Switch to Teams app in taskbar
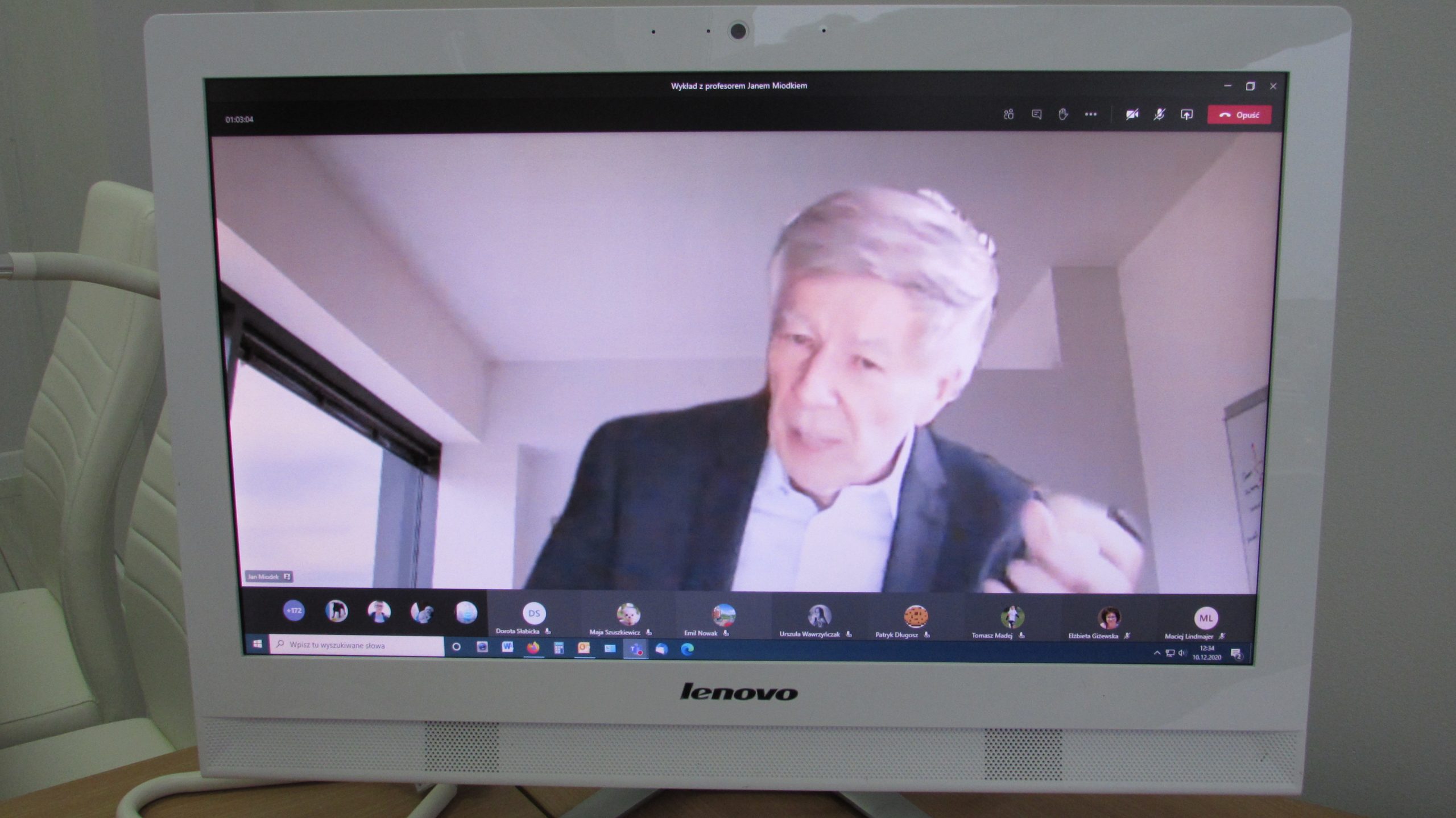This screenshot has height=818, width=1456. click(x=635, y=649)
